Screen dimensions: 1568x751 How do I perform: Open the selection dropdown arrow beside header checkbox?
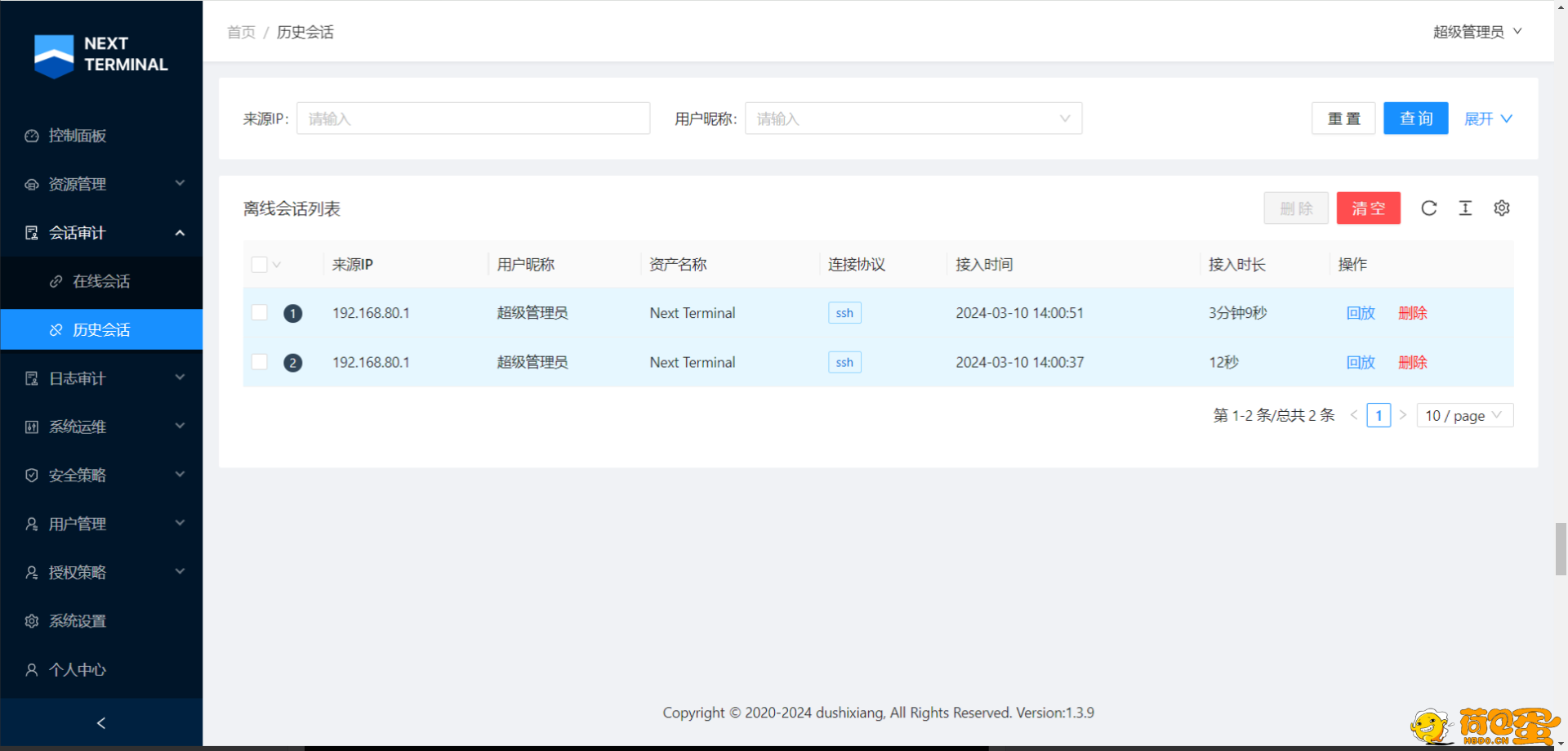coord(277,265)
